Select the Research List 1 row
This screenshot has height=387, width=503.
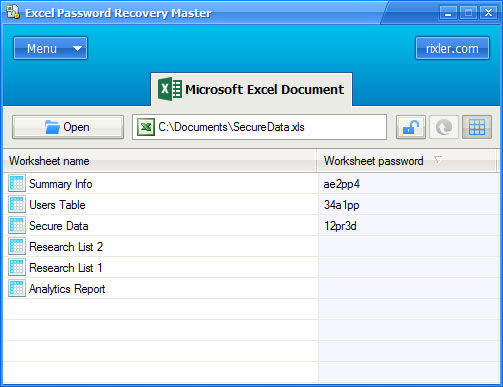pyautogui.click(x=251, y=268)
